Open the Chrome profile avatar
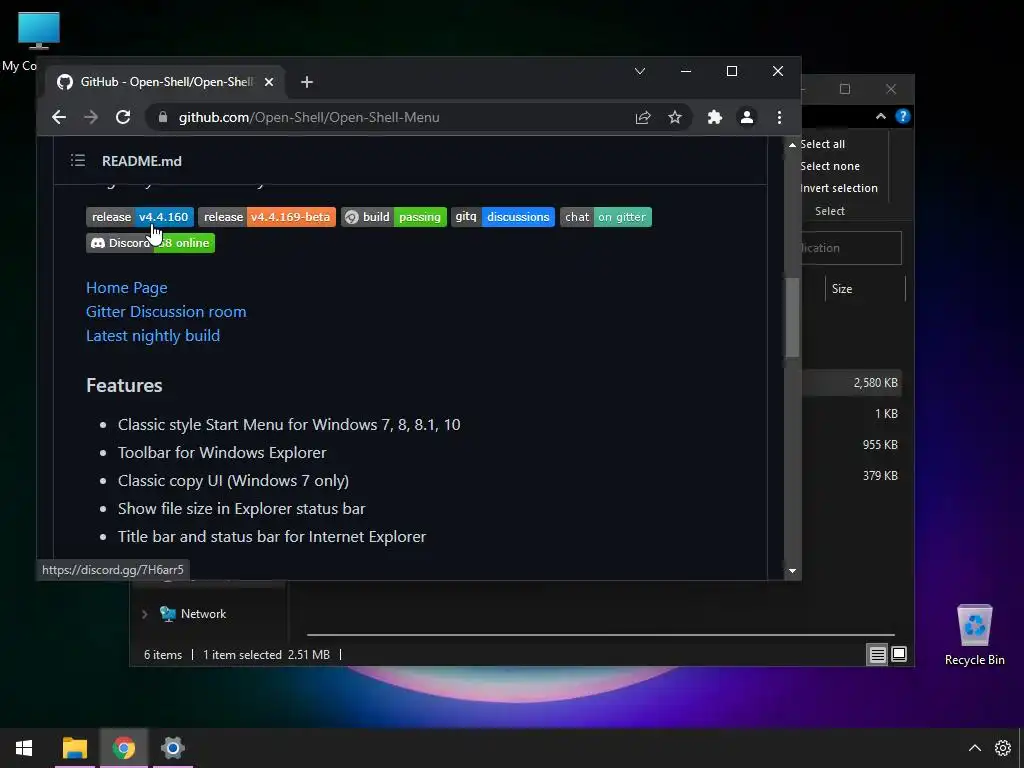Viewport: 1024px width, 768px height. tap(746, 118)
